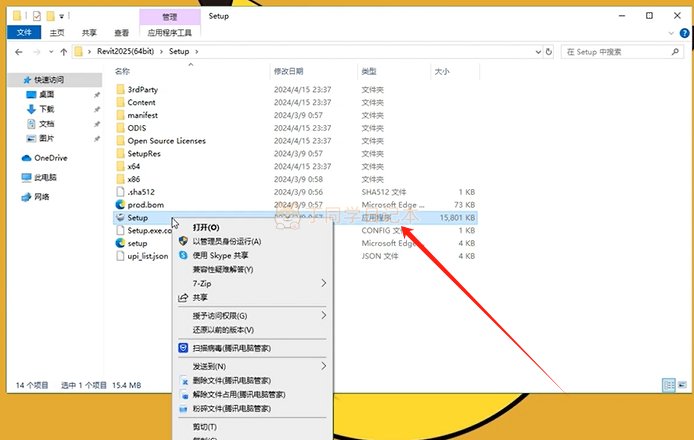The image size is (694, 440).
Task: Open 文档 in navigation pane
Action: tap(46, 124)
